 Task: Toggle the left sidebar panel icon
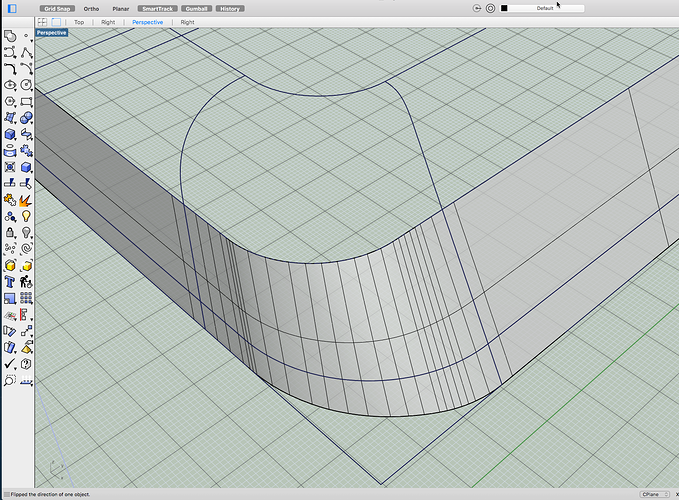11,8
